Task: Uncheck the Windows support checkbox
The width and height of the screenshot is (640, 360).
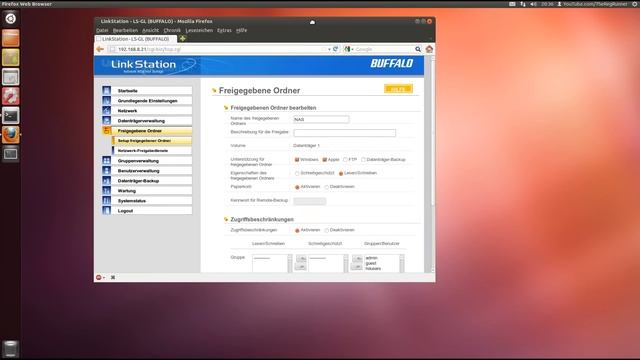Action: [x=297, y=160]
